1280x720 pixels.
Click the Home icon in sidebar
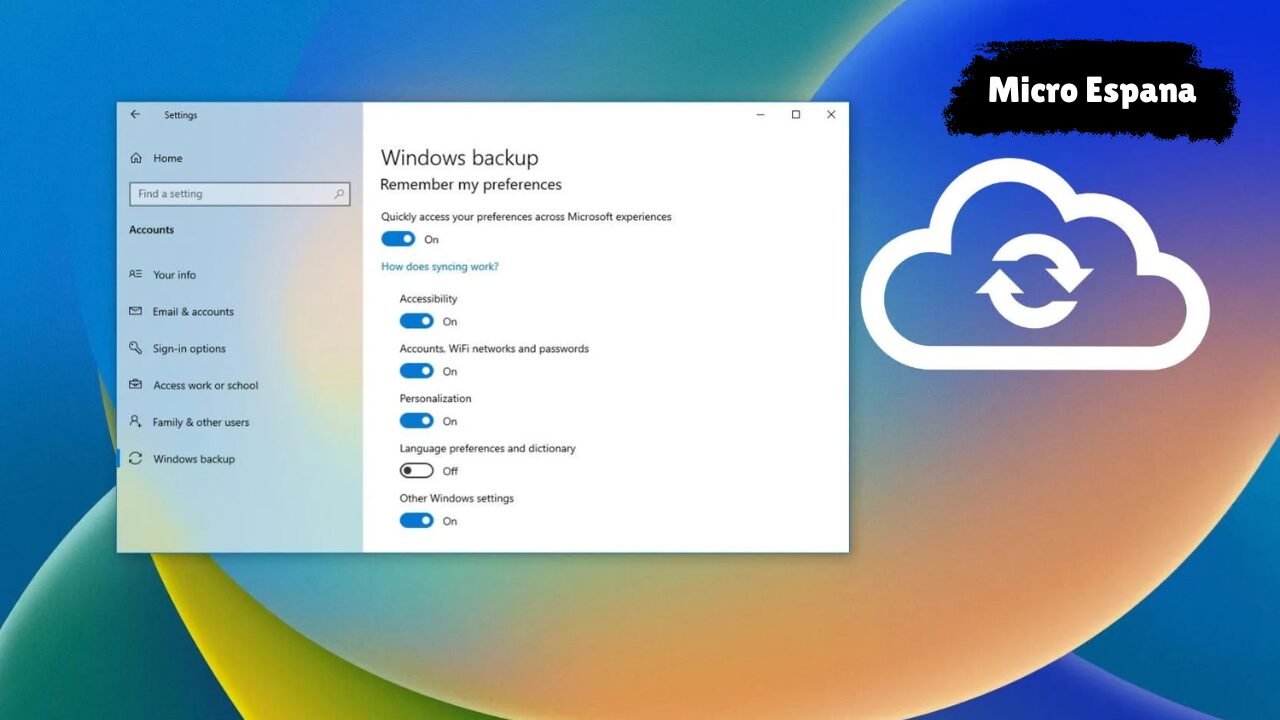tap(136, 158)
